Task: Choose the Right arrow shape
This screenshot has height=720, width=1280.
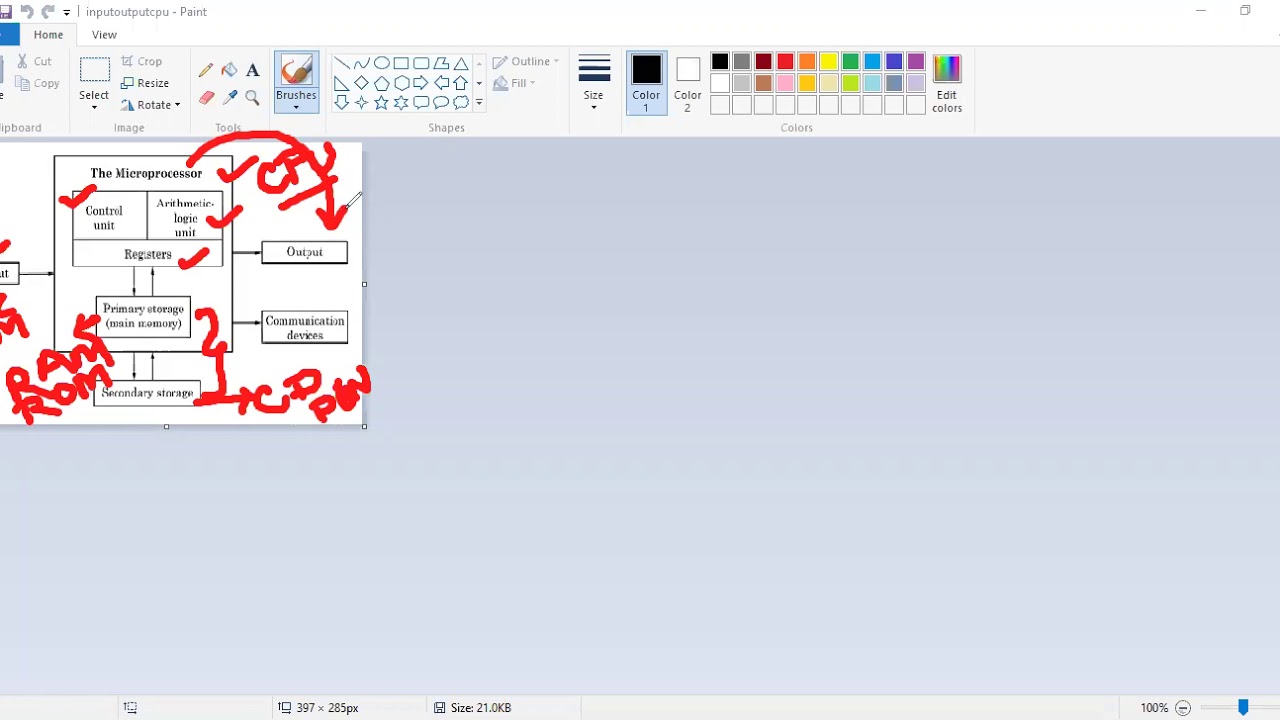Action: (x=421, y=83)
